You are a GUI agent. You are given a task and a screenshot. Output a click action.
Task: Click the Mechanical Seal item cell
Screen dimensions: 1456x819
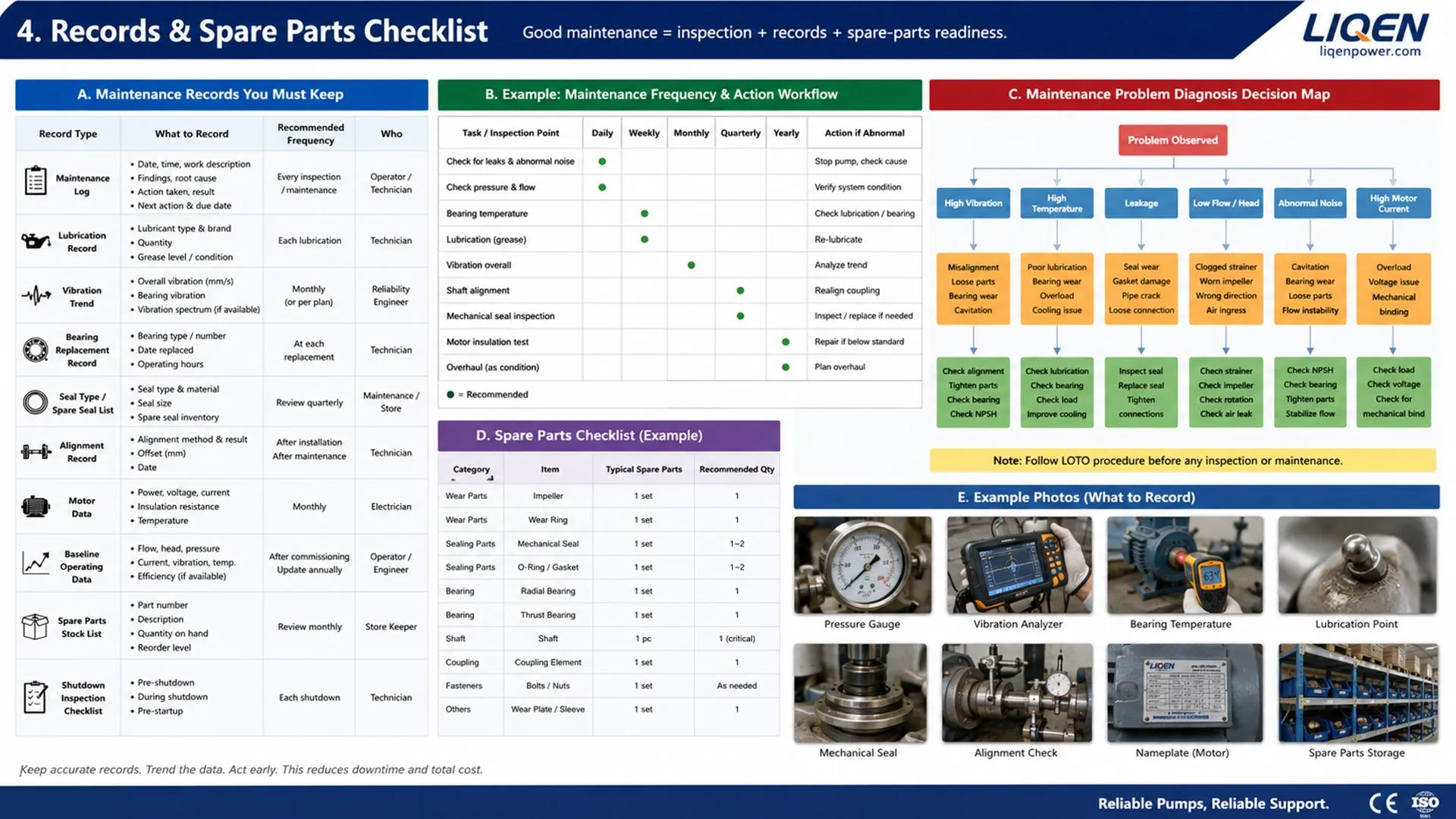[x=548, y=544]
